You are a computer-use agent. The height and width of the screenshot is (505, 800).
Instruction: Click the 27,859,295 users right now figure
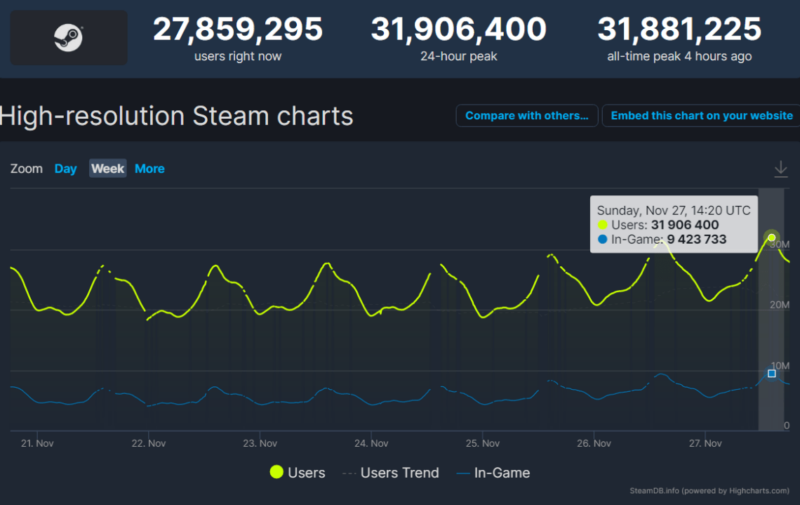point(238,29)
